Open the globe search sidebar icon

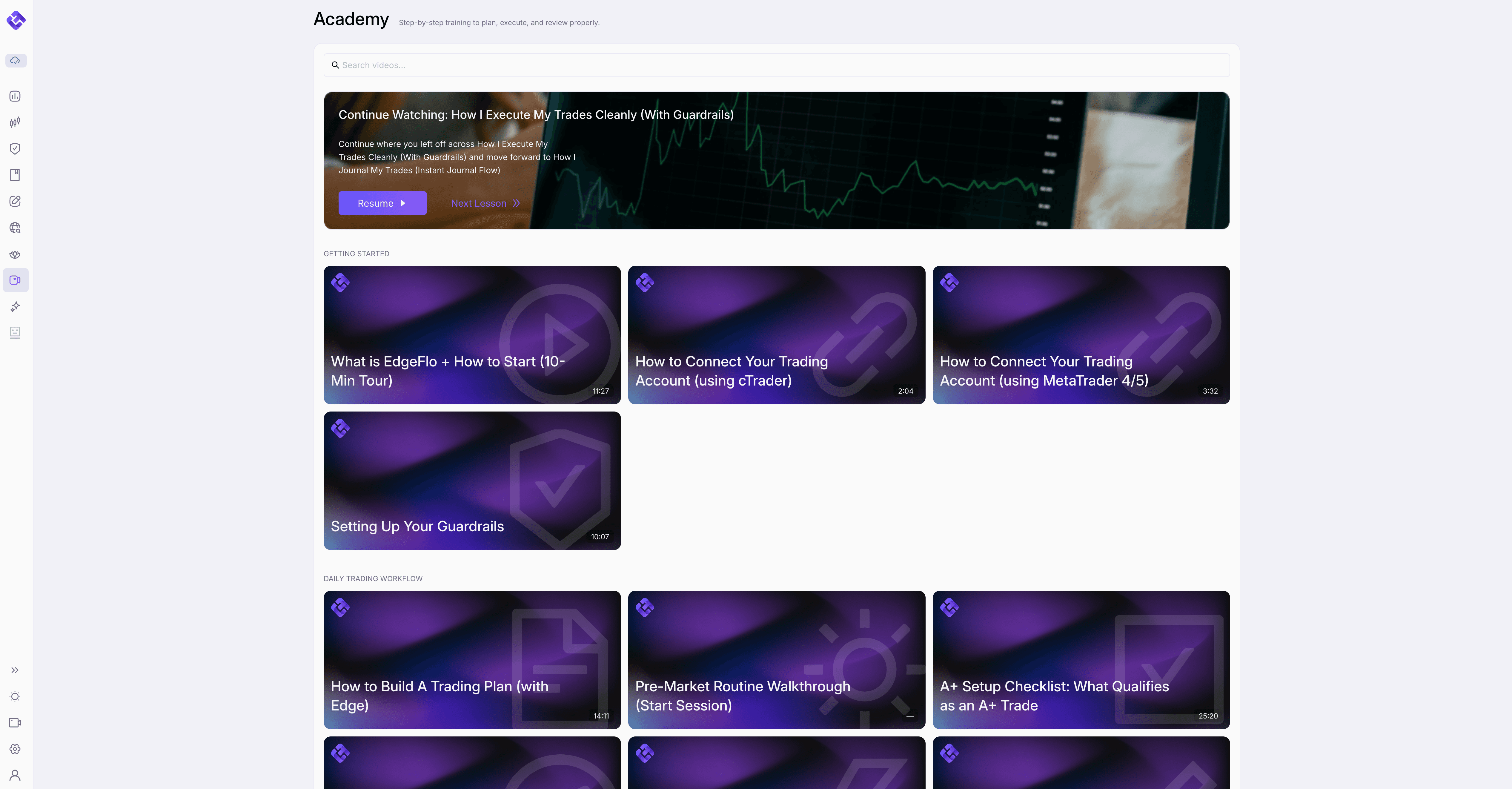(x=15, y=228)
